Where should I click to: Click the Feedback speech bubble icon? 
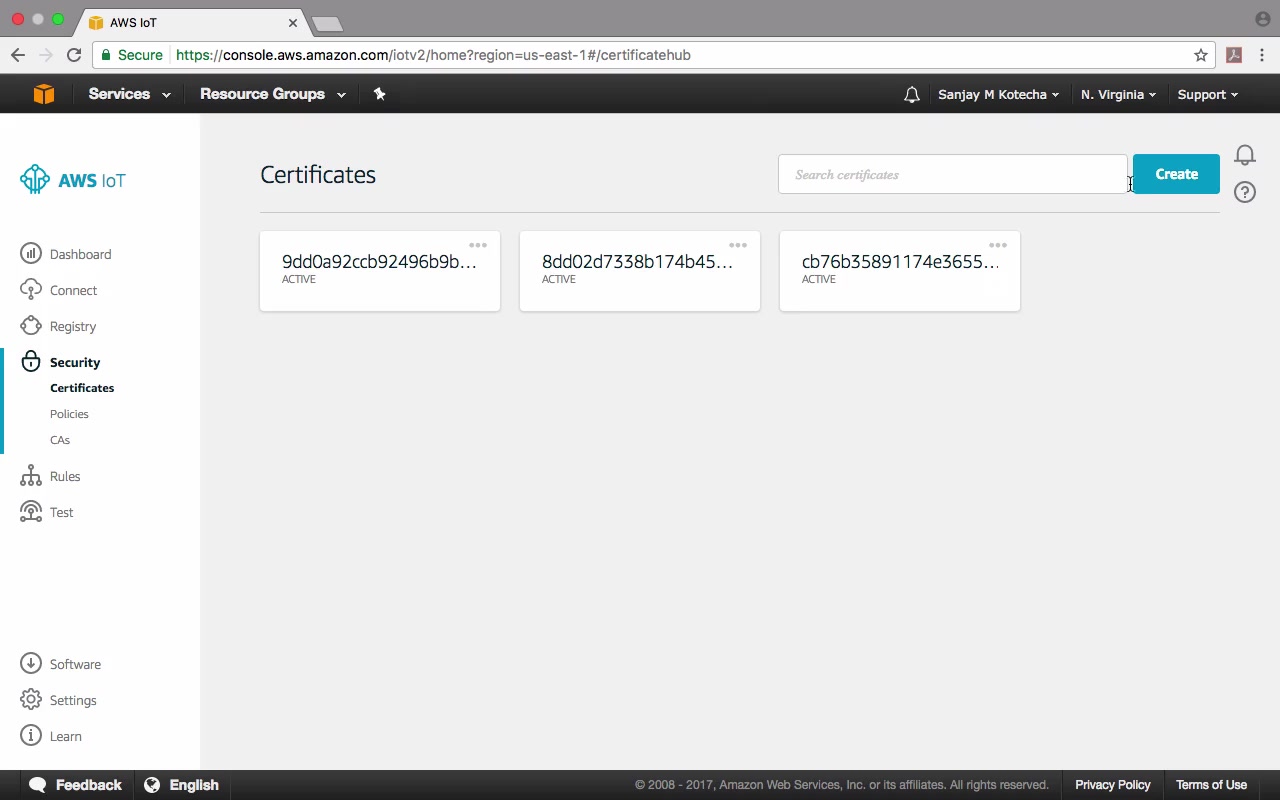point(38,785)
